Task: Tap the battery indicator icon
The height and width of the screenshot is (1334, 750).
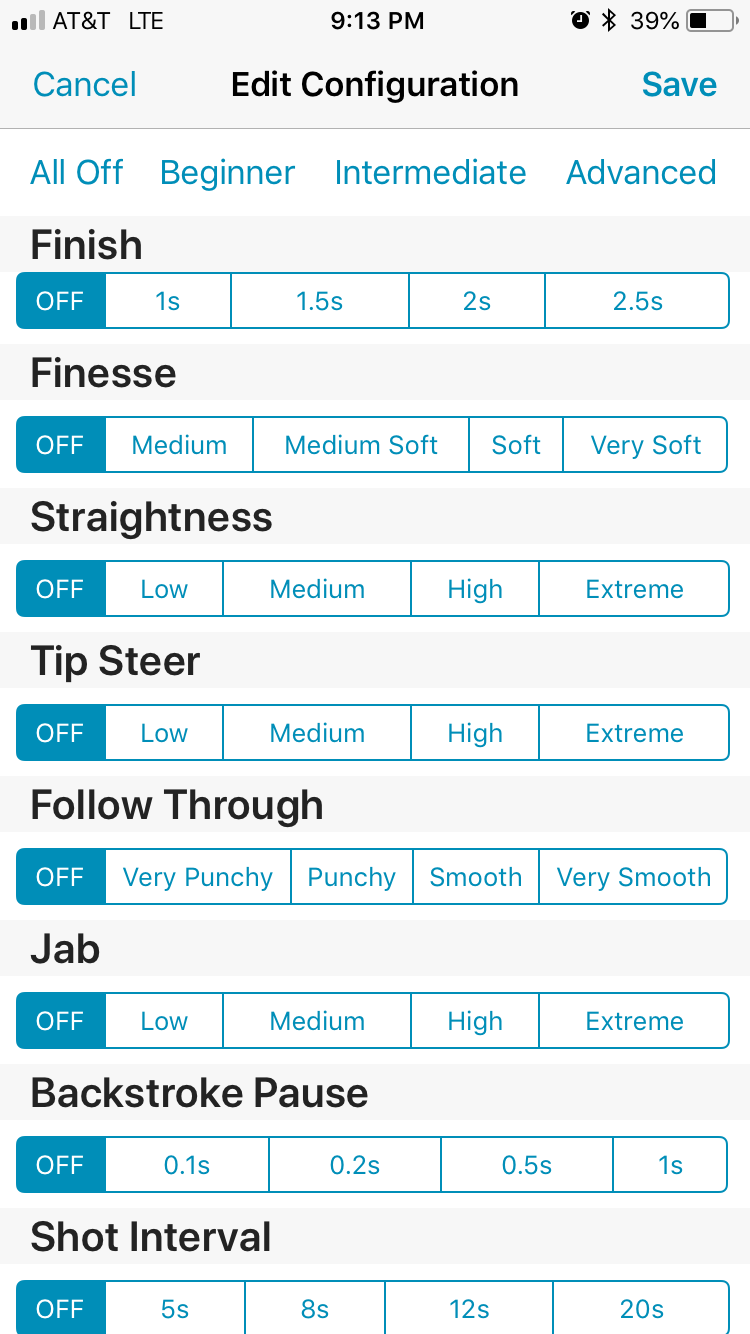Action: (x=709, y=21)
